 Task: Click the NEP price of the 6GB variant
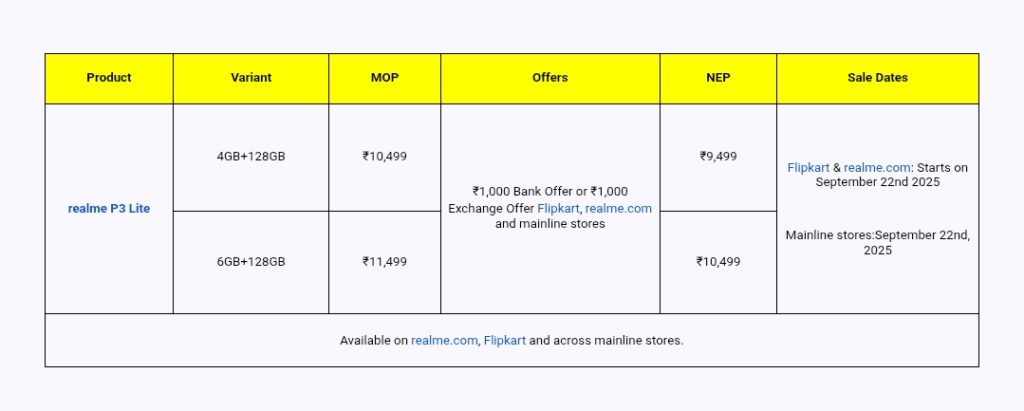click(718, 261)
